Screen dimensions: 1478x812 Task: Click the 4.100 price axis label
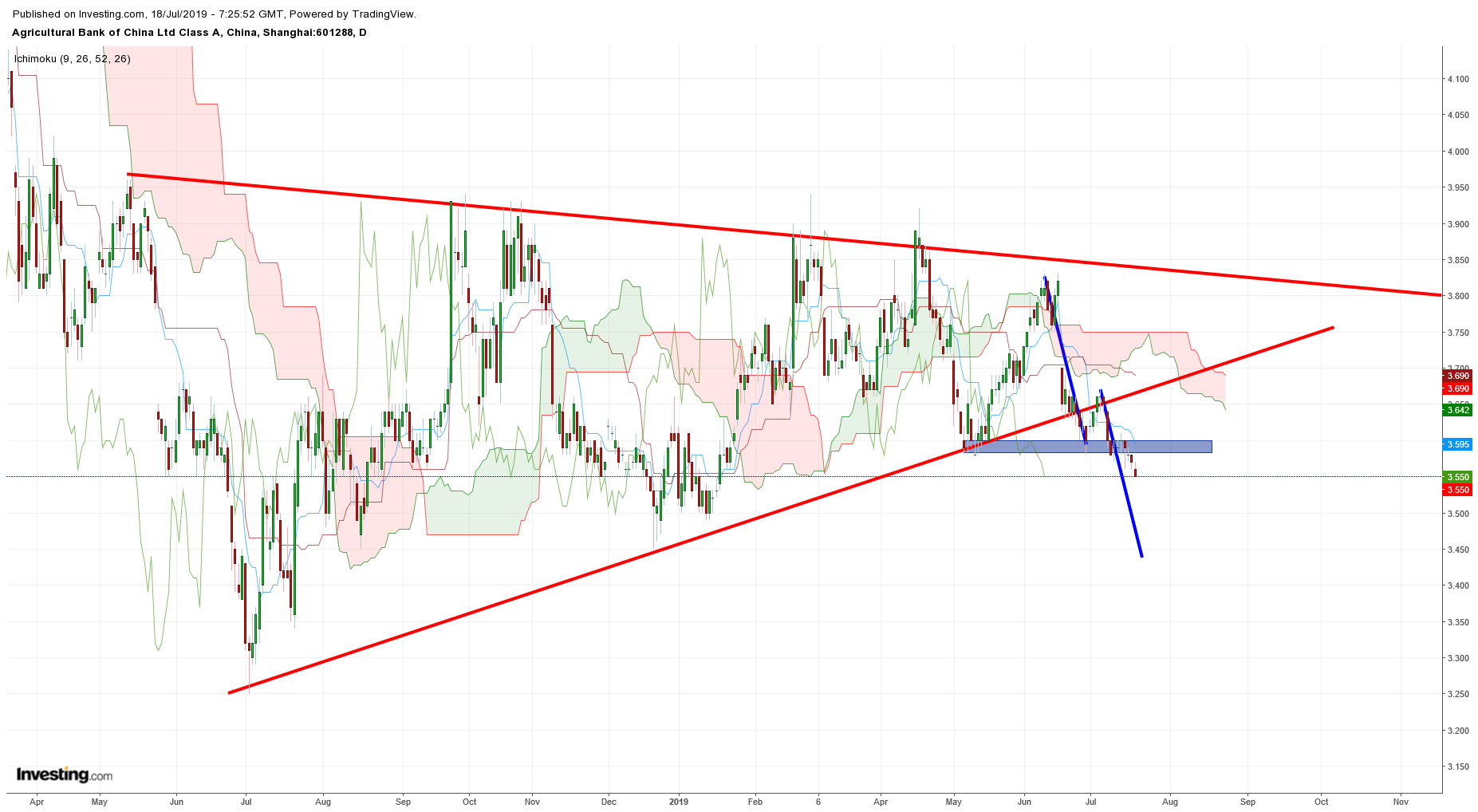click(1458, 79)
